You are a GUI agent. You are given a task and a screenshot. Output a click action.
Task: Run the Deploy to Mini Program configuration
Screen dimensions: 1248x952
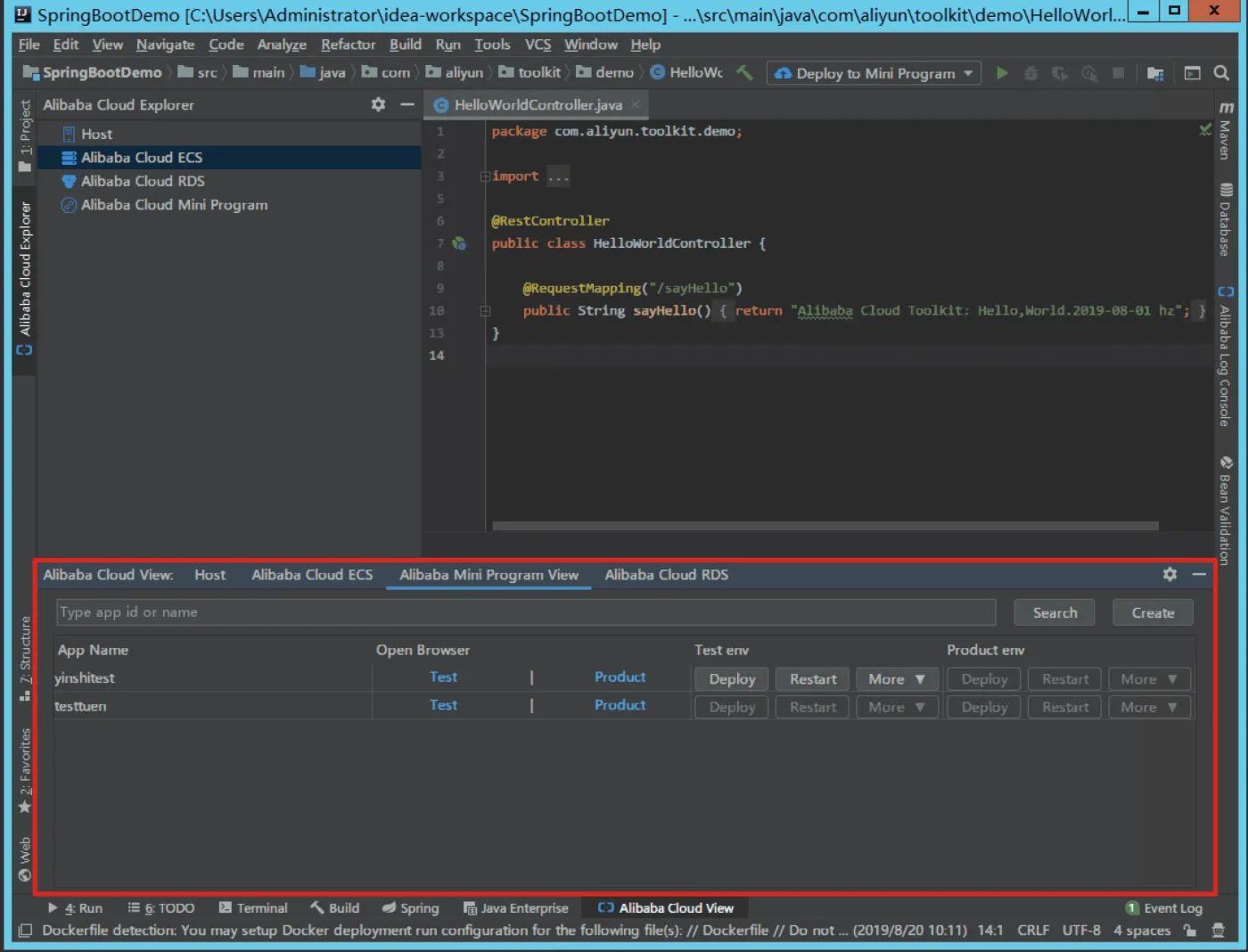pos(1002,73)
